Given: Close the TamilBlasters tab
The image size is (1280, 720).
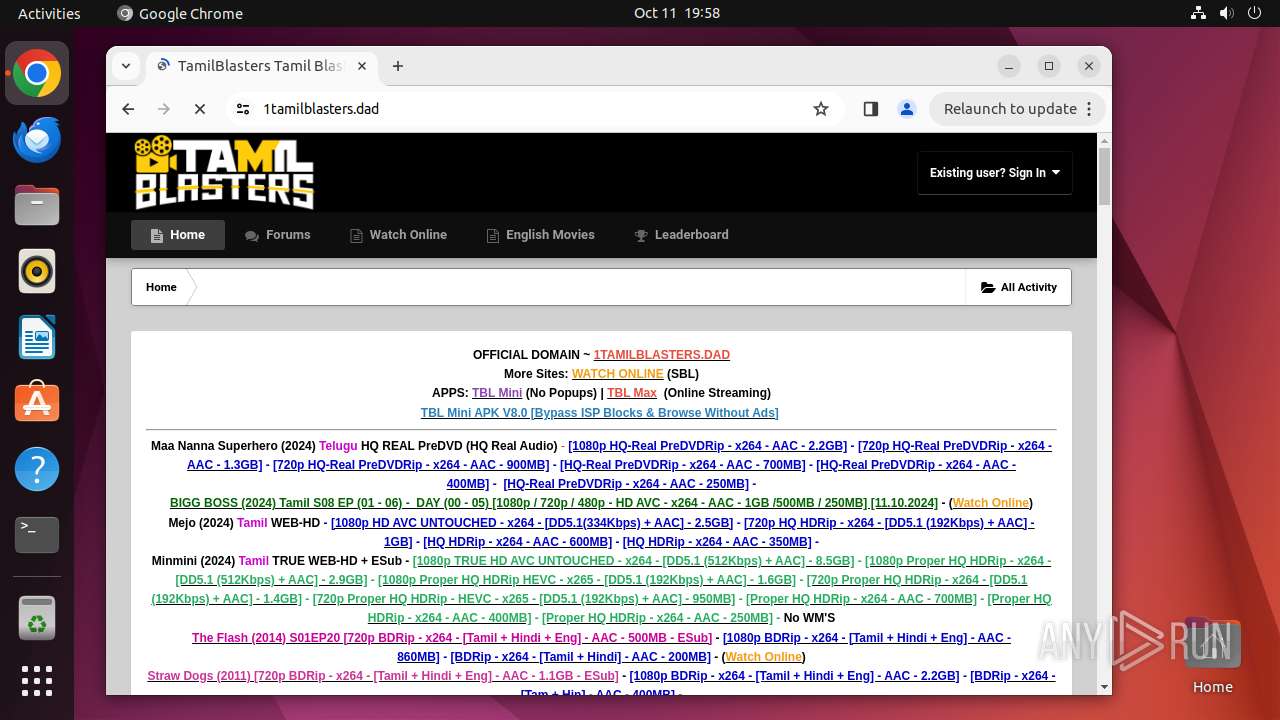Looking at the screenshot, I should [x=362, y=66].
